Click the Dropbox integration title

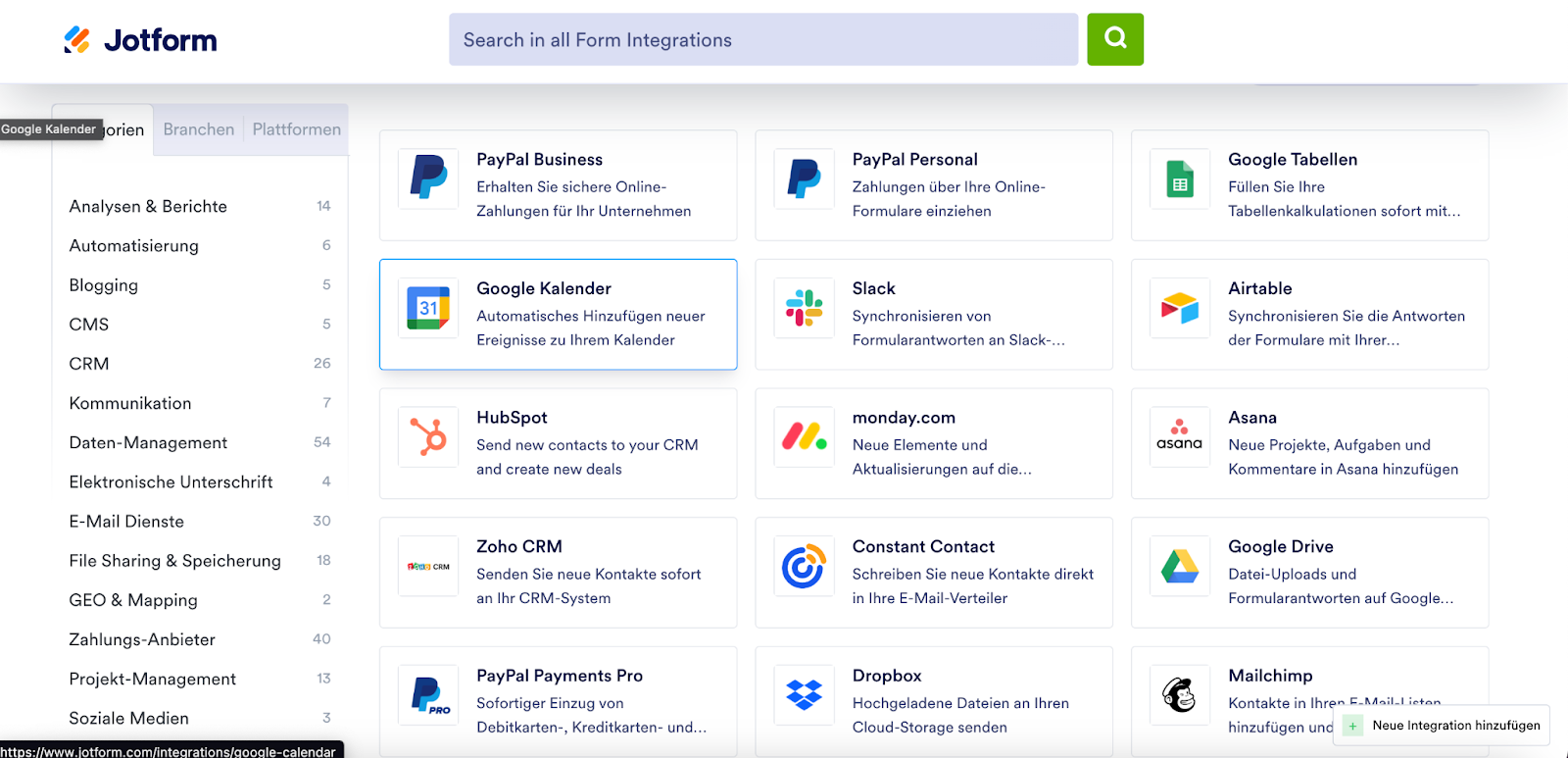tap(887, 676)
